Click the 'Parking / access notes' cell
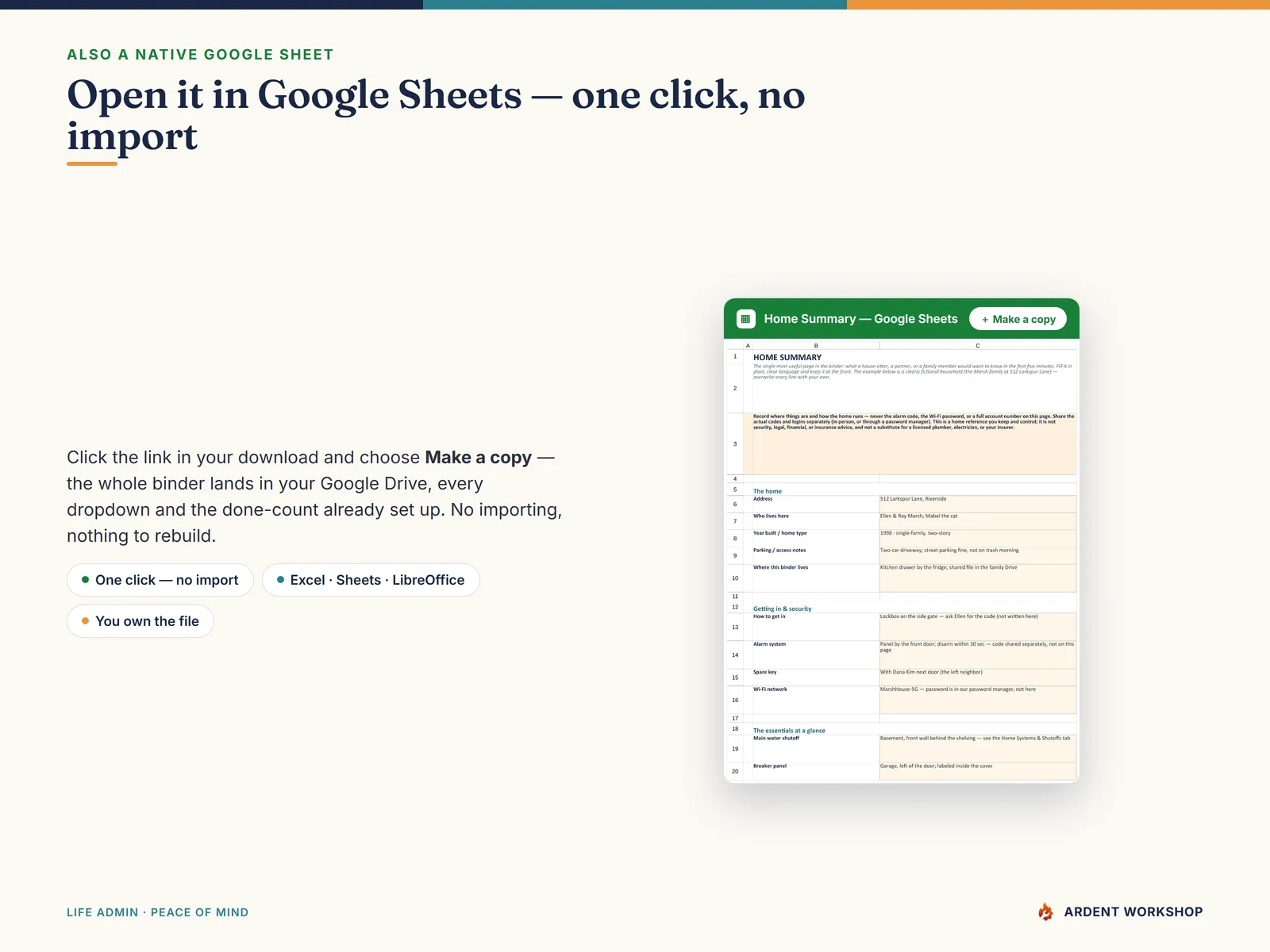This screenshot has width=1270, height=952. (815, 555)
